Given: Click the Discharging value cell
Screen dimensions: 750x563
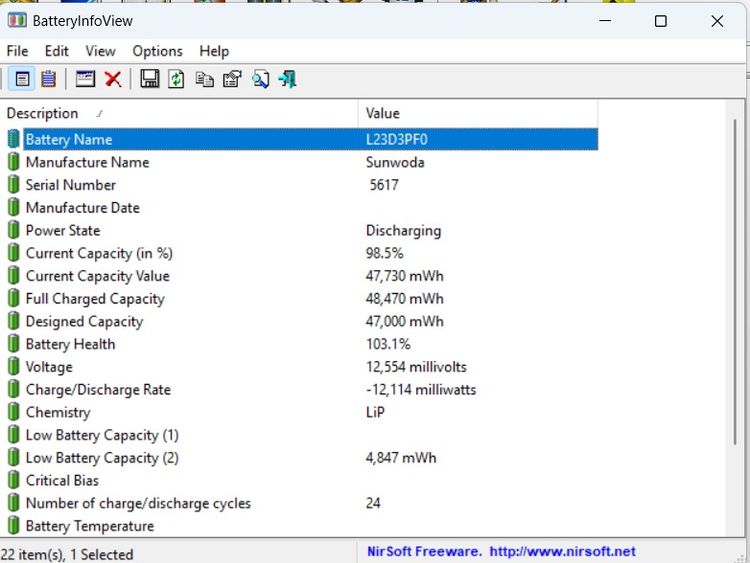Looking at the screenshot, I should pyautogui.click(x=403, y=231).
